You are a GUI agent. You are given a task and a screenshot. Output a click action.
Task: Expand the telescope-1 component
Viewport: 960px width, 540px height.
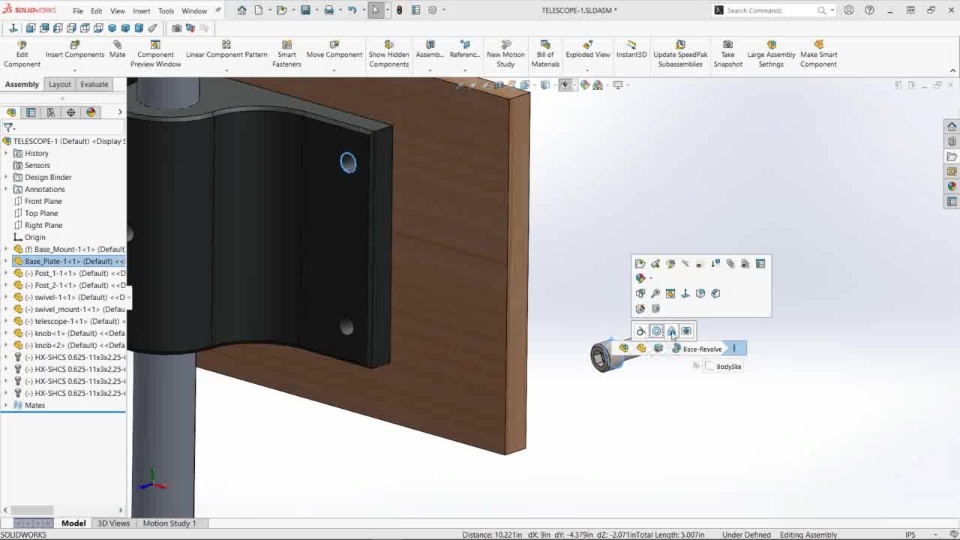tap(6, 321)
